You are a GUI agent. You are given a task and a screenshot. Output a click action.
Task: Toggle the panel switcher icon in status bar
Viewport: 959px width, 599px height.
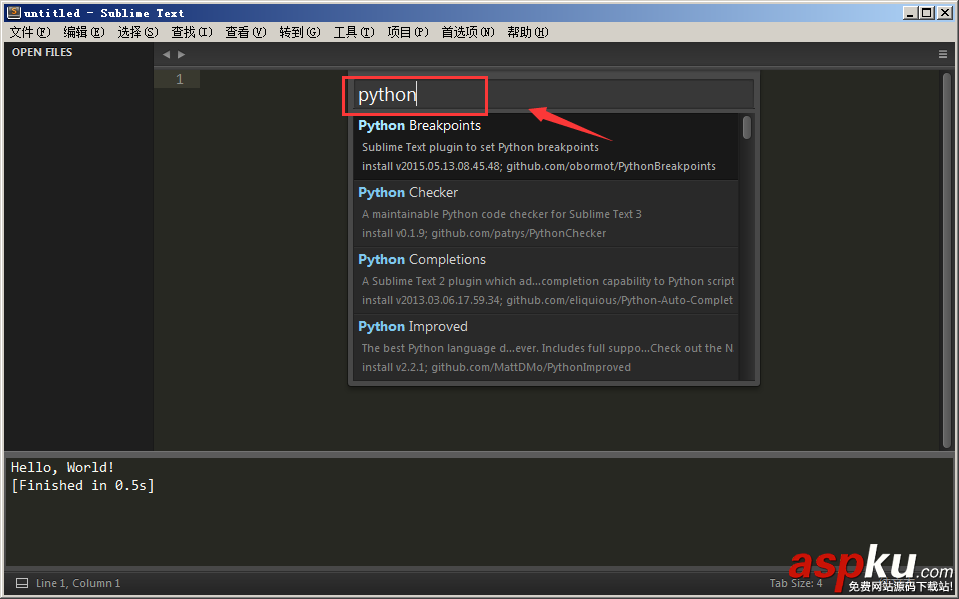(x=21, y=583)
